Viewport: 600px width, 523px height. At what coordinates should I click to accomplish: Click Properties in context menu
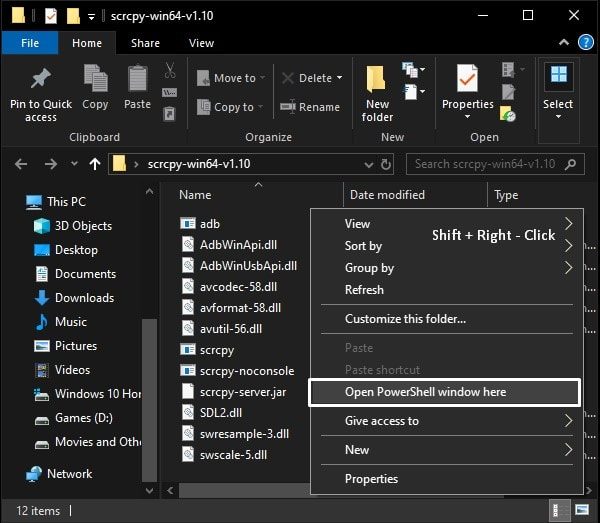tap(371, 479)
